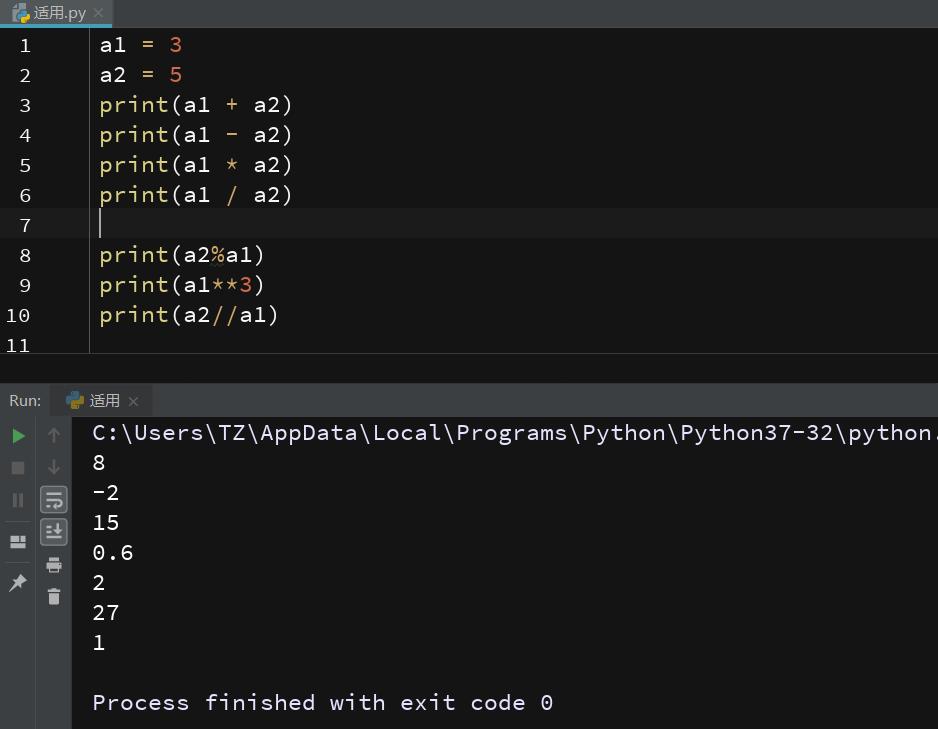Click the down arrow in the console toolbar
This screenshot has height=729, width=938.
[x=53, y=467]
